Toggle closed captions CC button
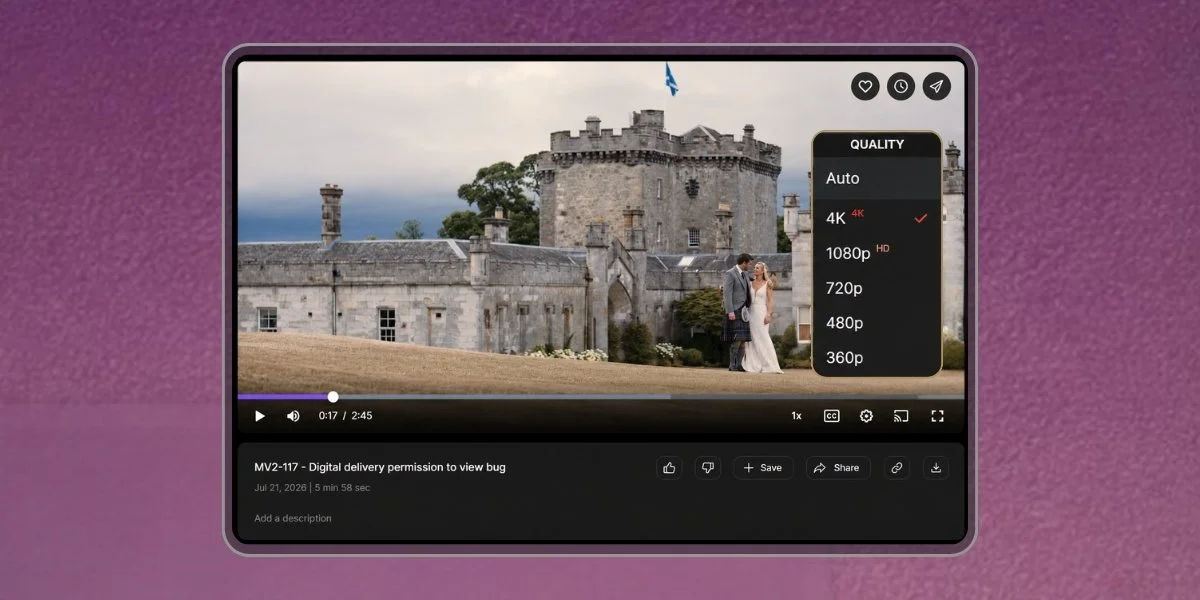Screen dimensions: 1200x600 831,416
